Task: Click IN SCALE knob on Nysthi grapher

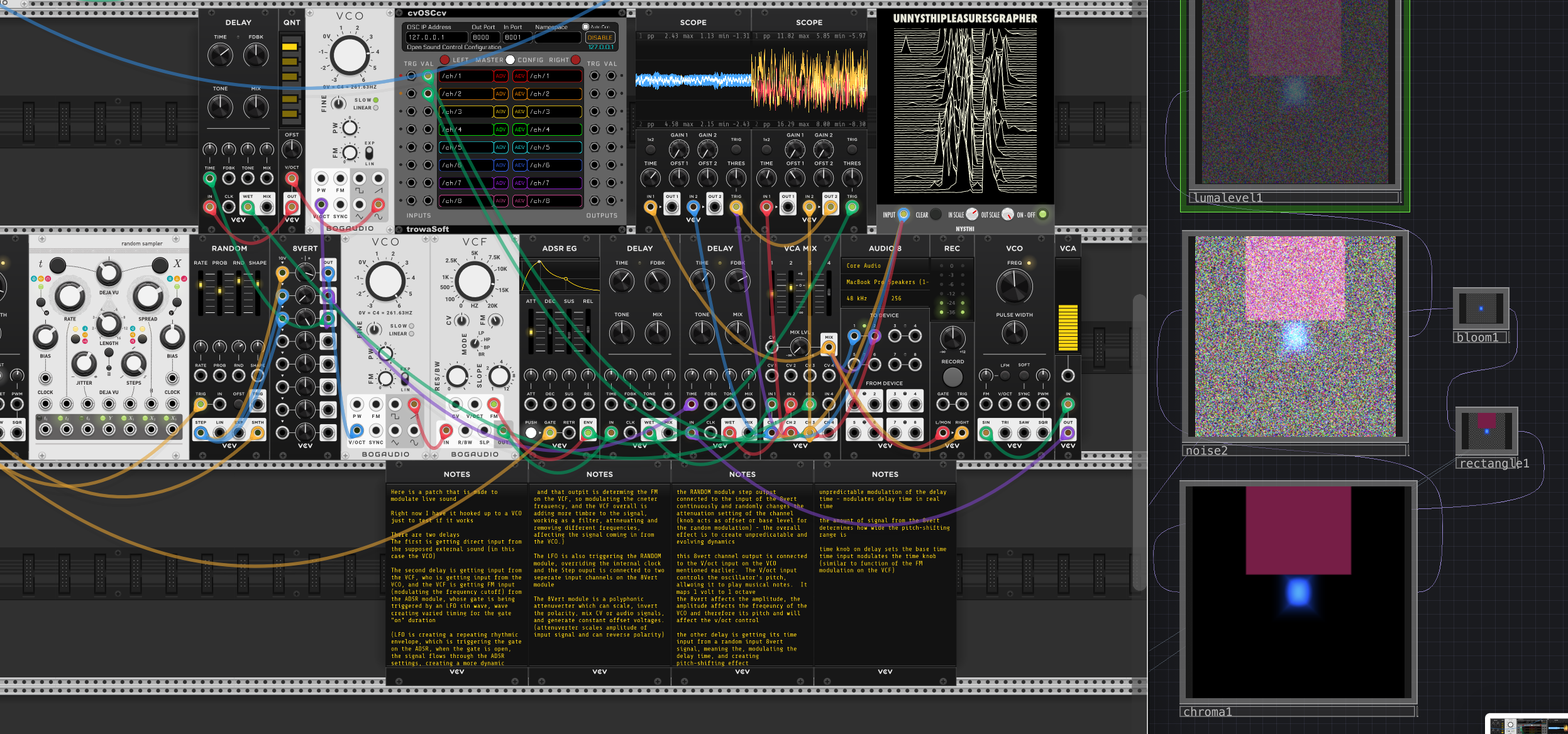Action: 971,214
